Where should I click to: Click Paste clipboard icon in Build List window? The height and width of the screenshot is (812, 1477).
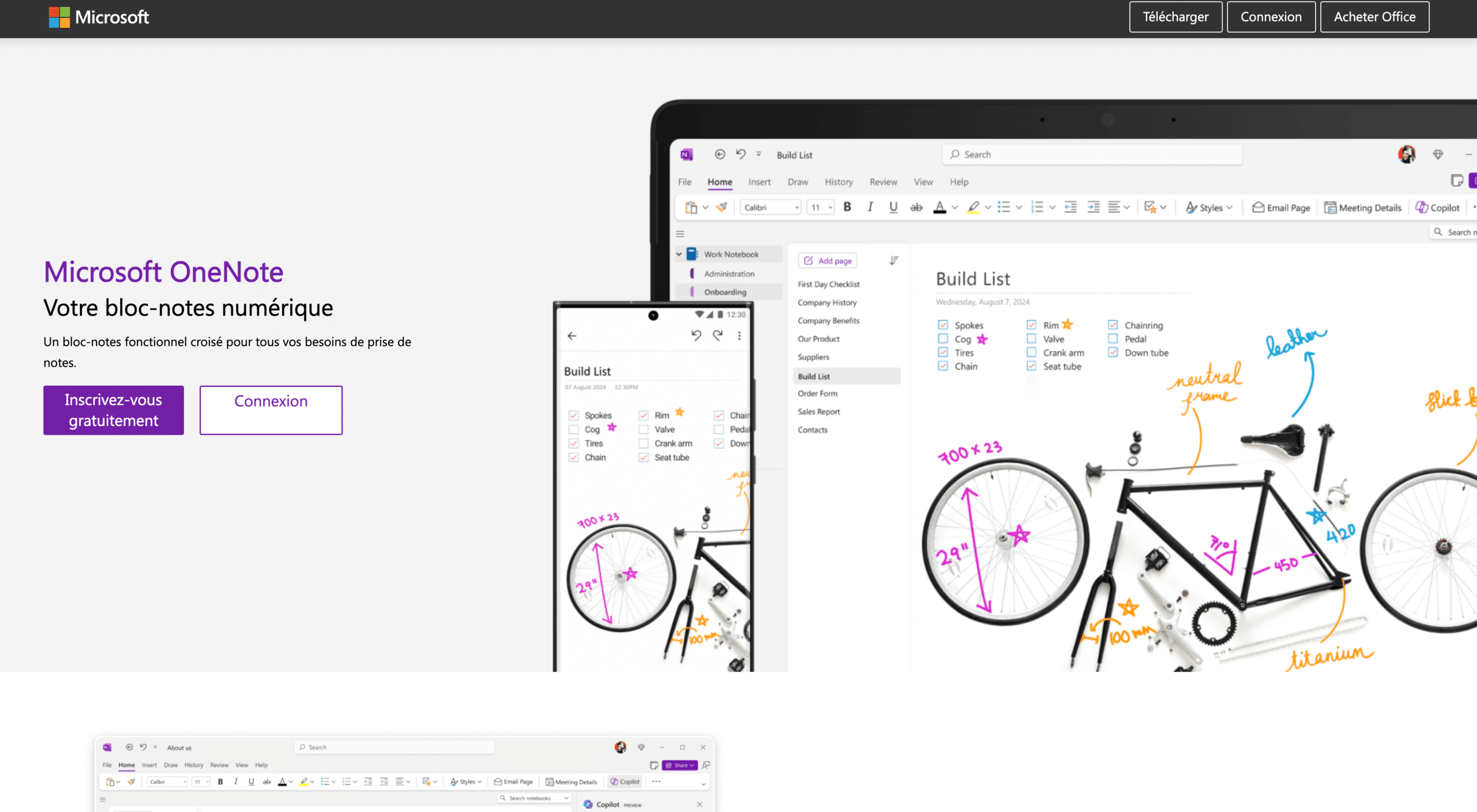point(691,207)
